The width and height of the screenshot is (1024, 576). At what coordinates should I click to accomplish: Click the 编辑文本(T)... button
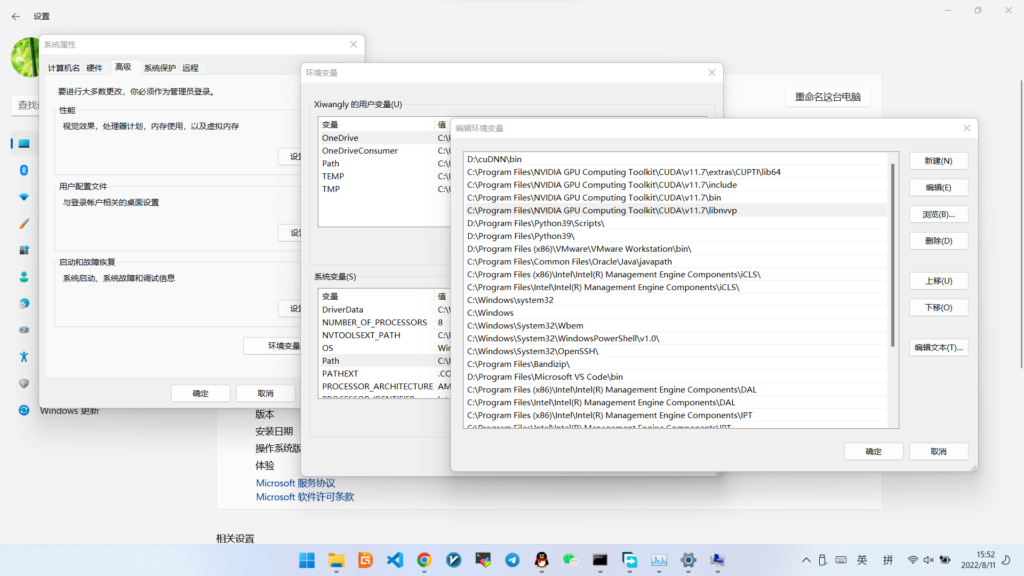(x=938, y=347)
